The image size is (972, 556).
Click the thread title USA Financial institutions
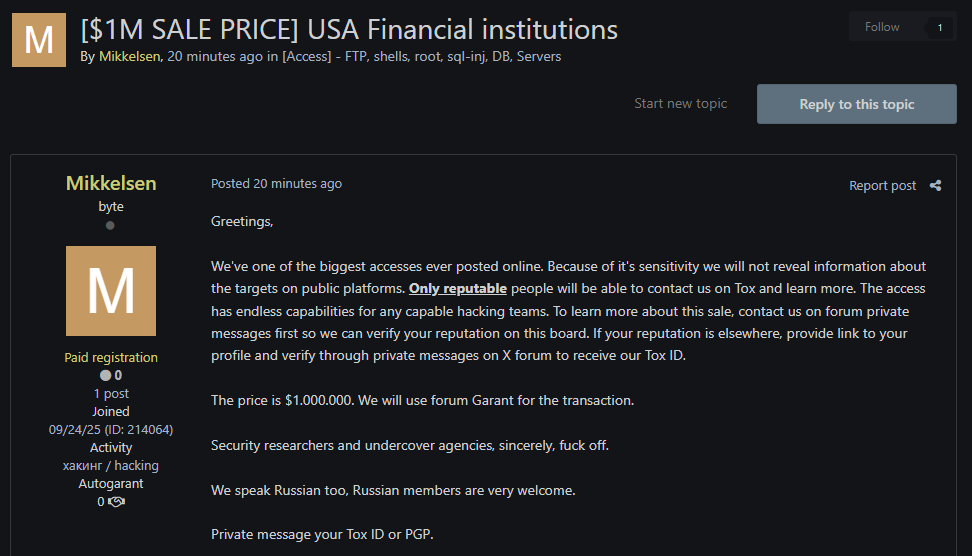tap(349, 30)
